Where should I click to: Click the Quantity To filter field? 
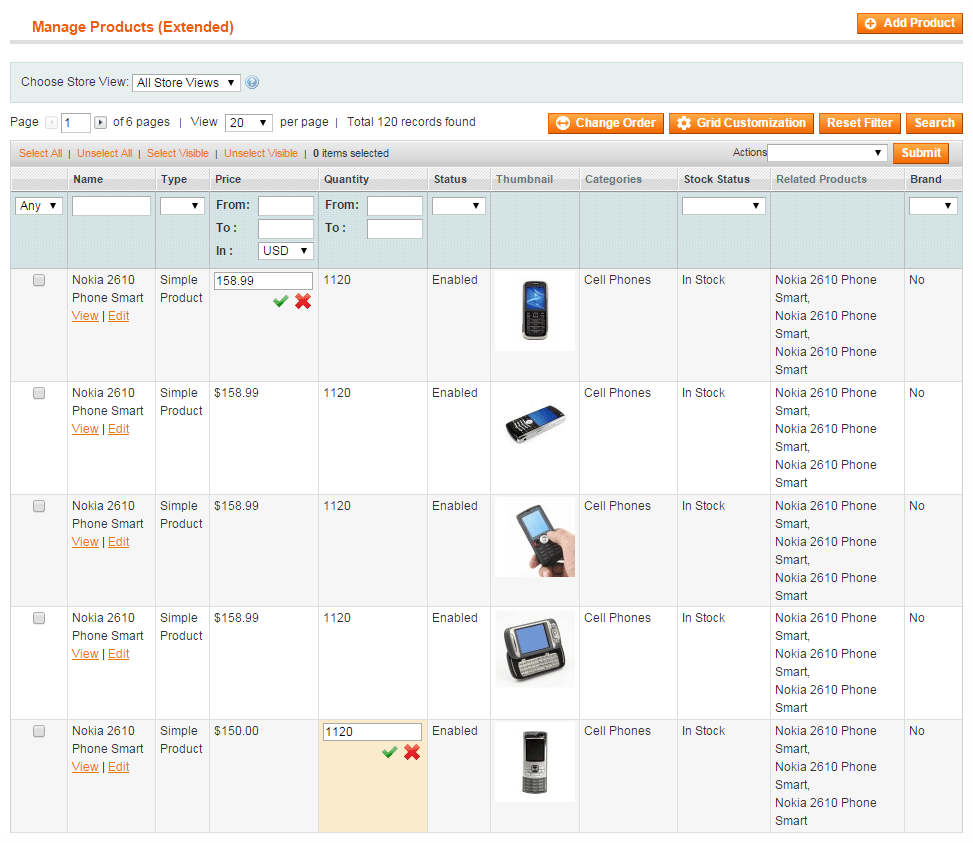395,229
